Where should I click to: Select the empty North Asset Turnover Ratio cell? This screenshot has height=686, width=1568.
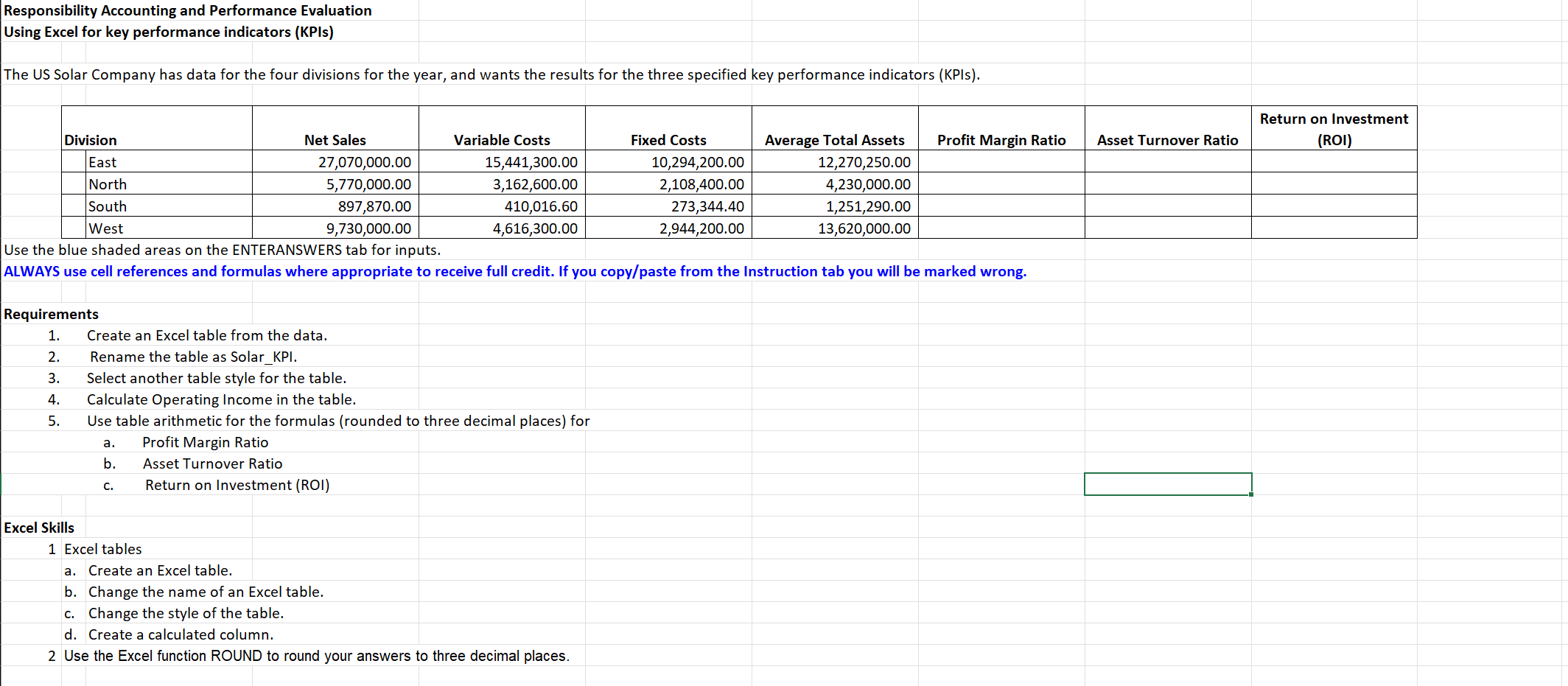1168,183
